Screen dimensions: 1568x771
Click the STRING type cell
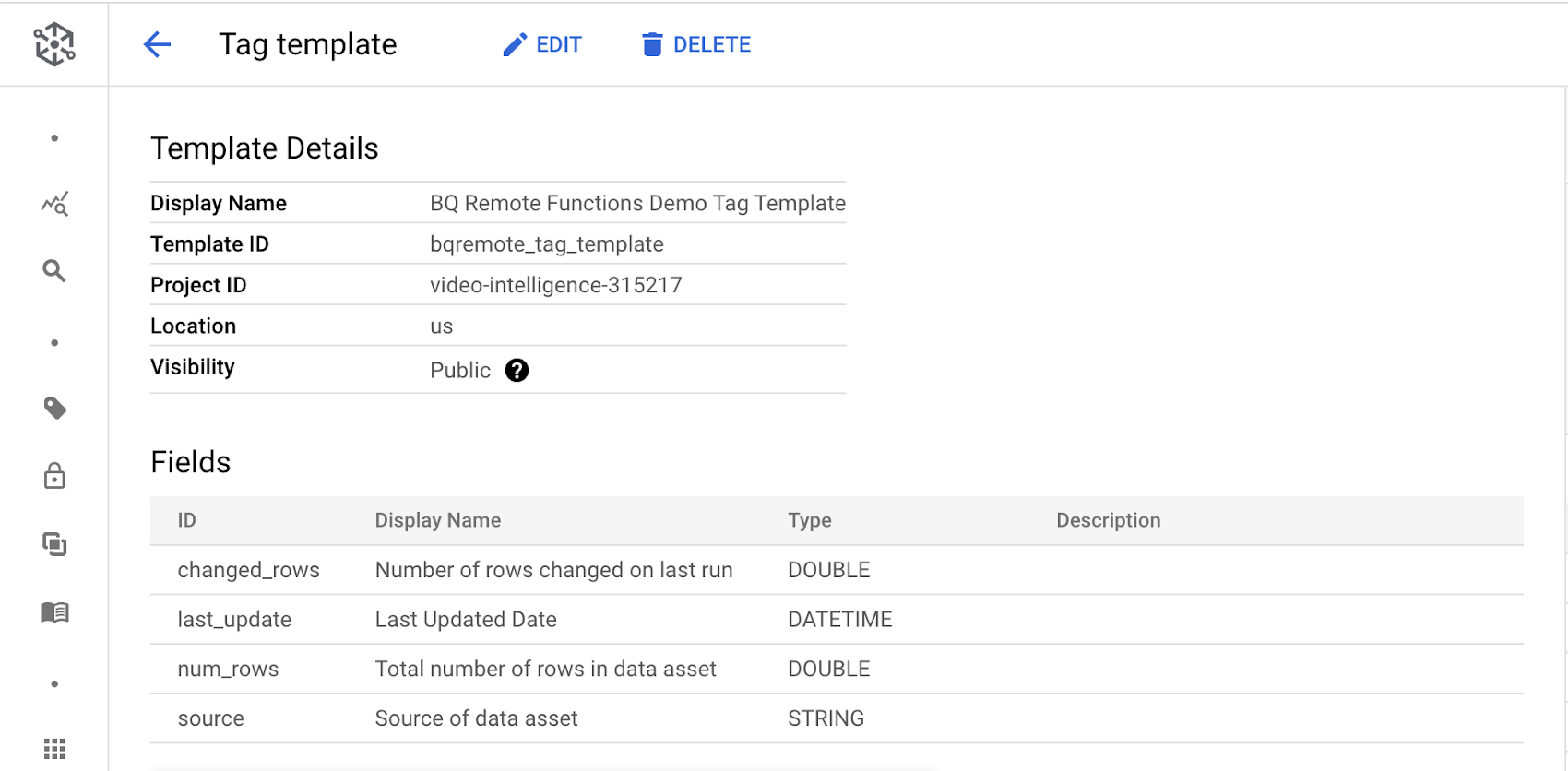(x=826, y=718)
